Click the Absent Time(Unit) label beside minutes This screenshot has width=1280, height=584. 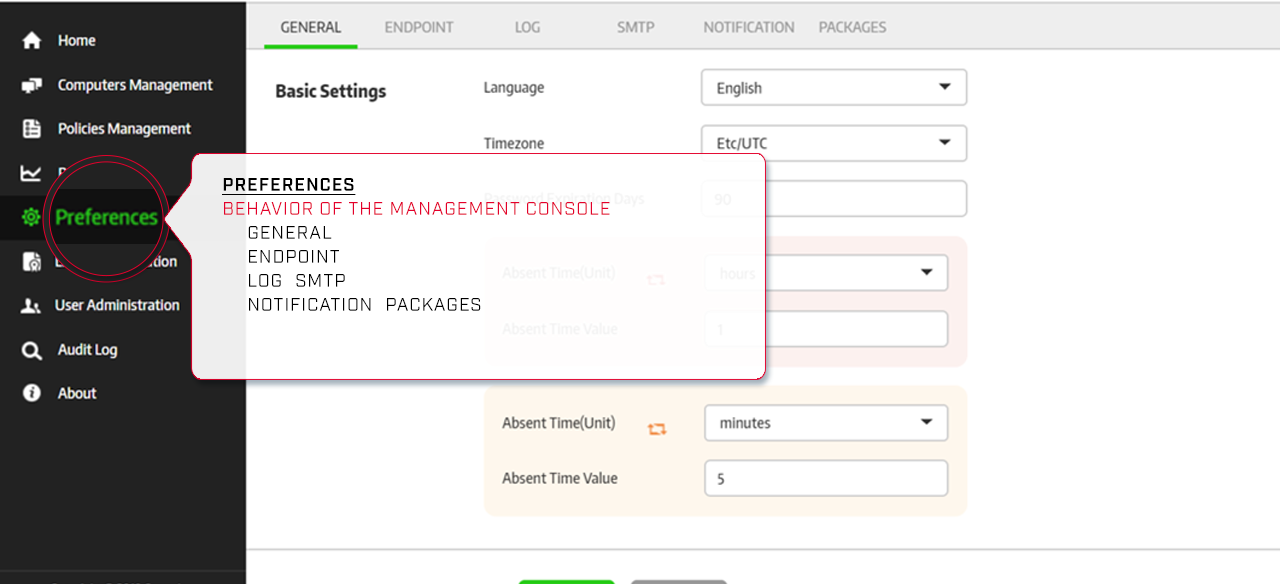coord(559,423)
